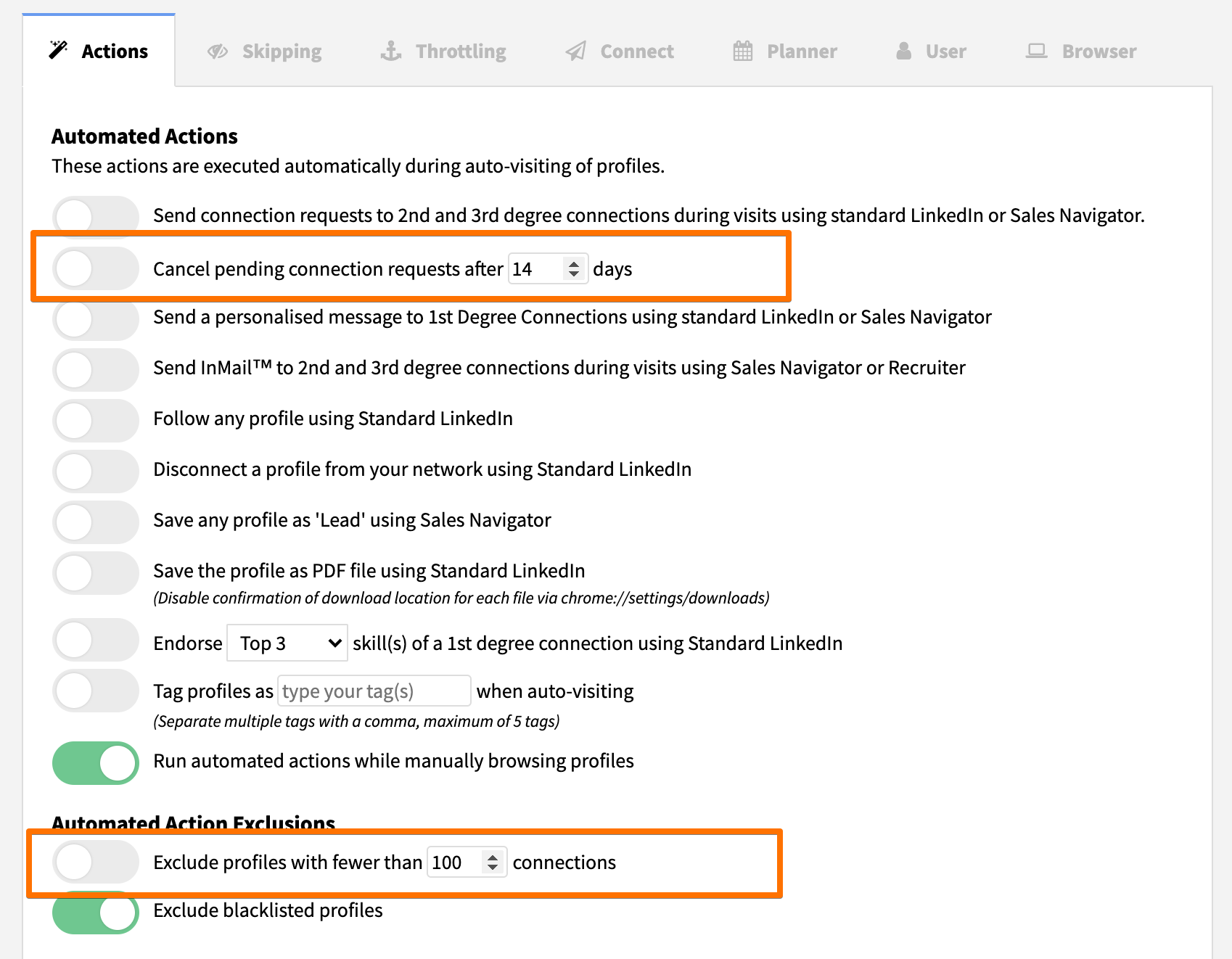
Task: Click the person icon beside User
Action: coord(903,51)
